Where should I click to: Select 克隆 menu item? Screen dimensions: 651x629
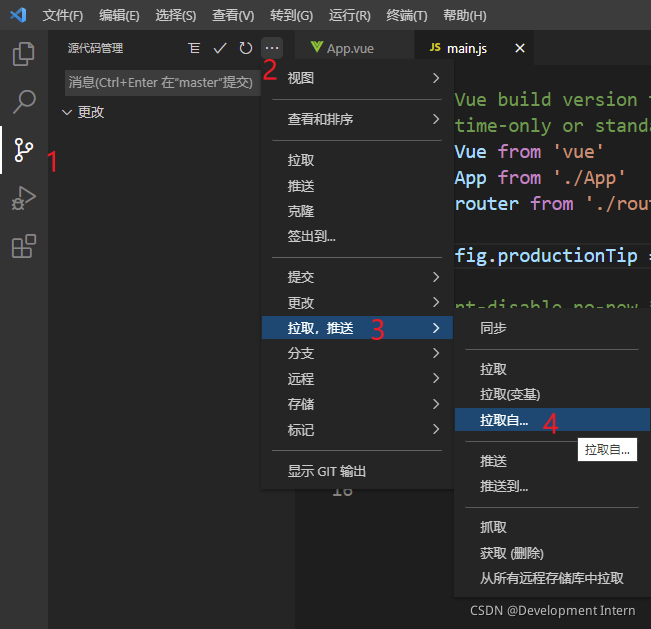tap(357, 211)
